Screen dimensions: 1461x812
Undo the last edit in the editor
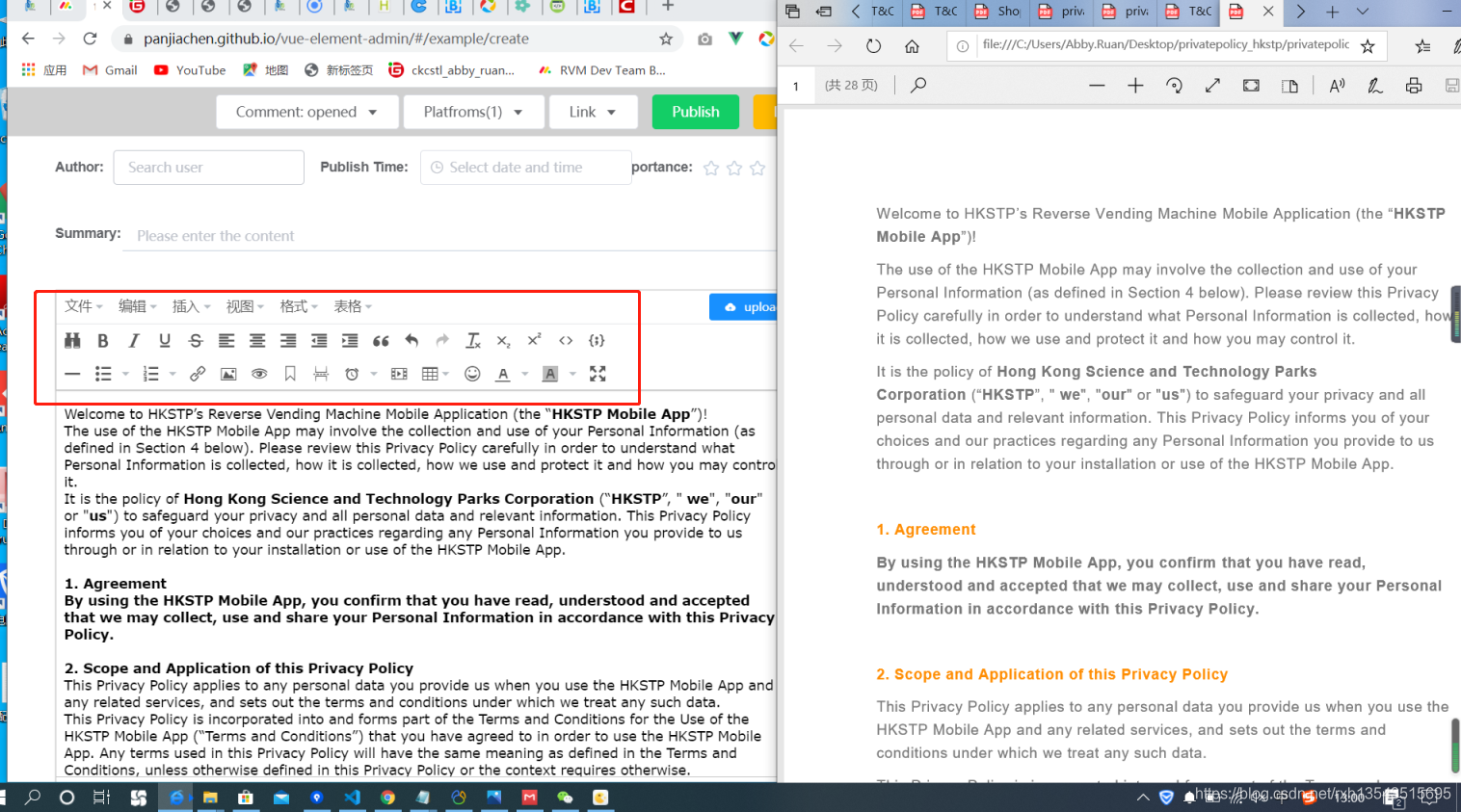pyautogui.click(x=412, y=340)
